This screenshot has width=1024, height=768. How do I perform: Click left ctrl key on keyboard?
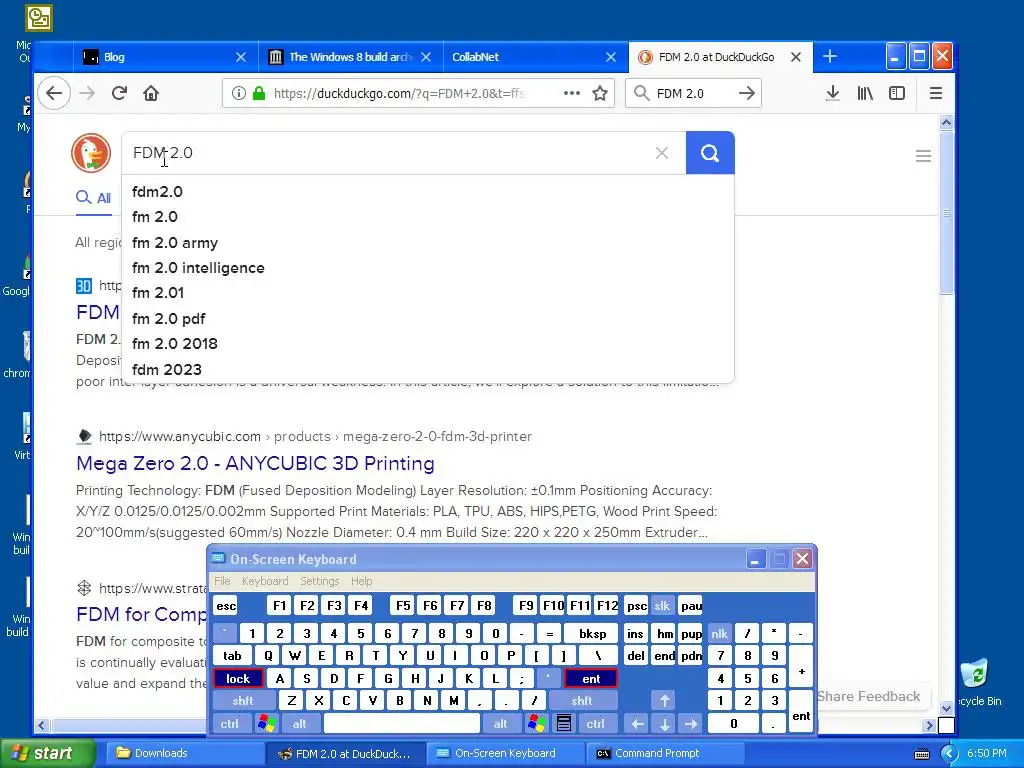pyautogui.click(x=229, y=724)
